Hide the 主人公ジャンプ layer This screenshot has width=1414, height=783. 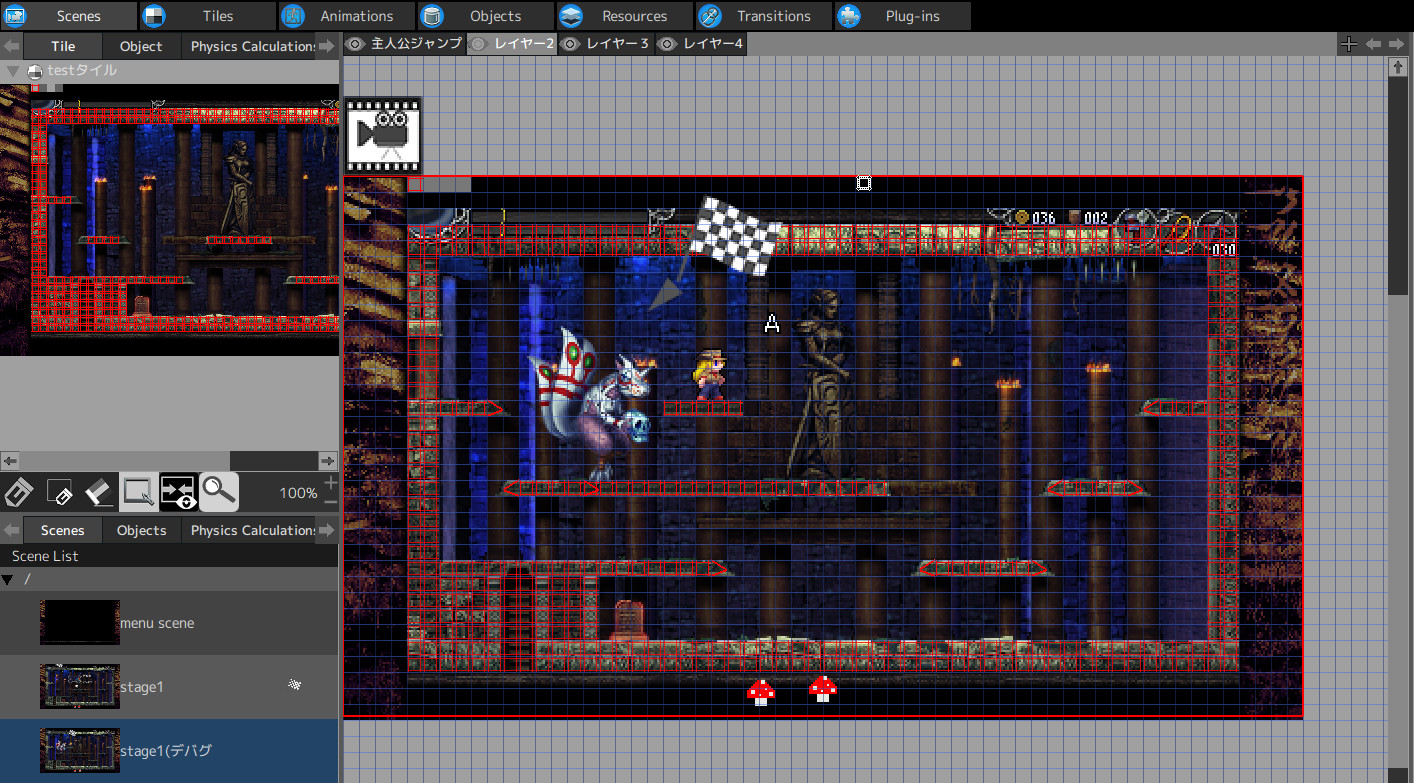[x=354, y=43]
